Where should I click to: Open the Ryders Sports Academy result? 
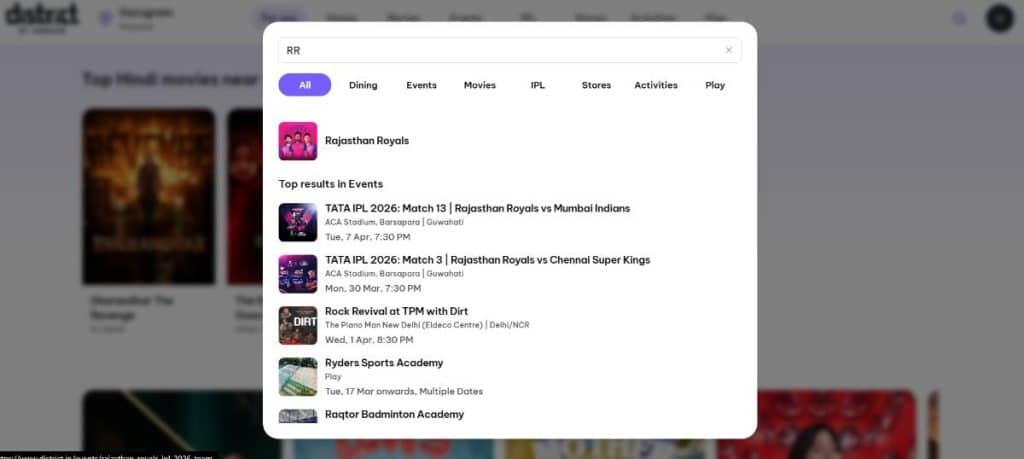point(384,363)
